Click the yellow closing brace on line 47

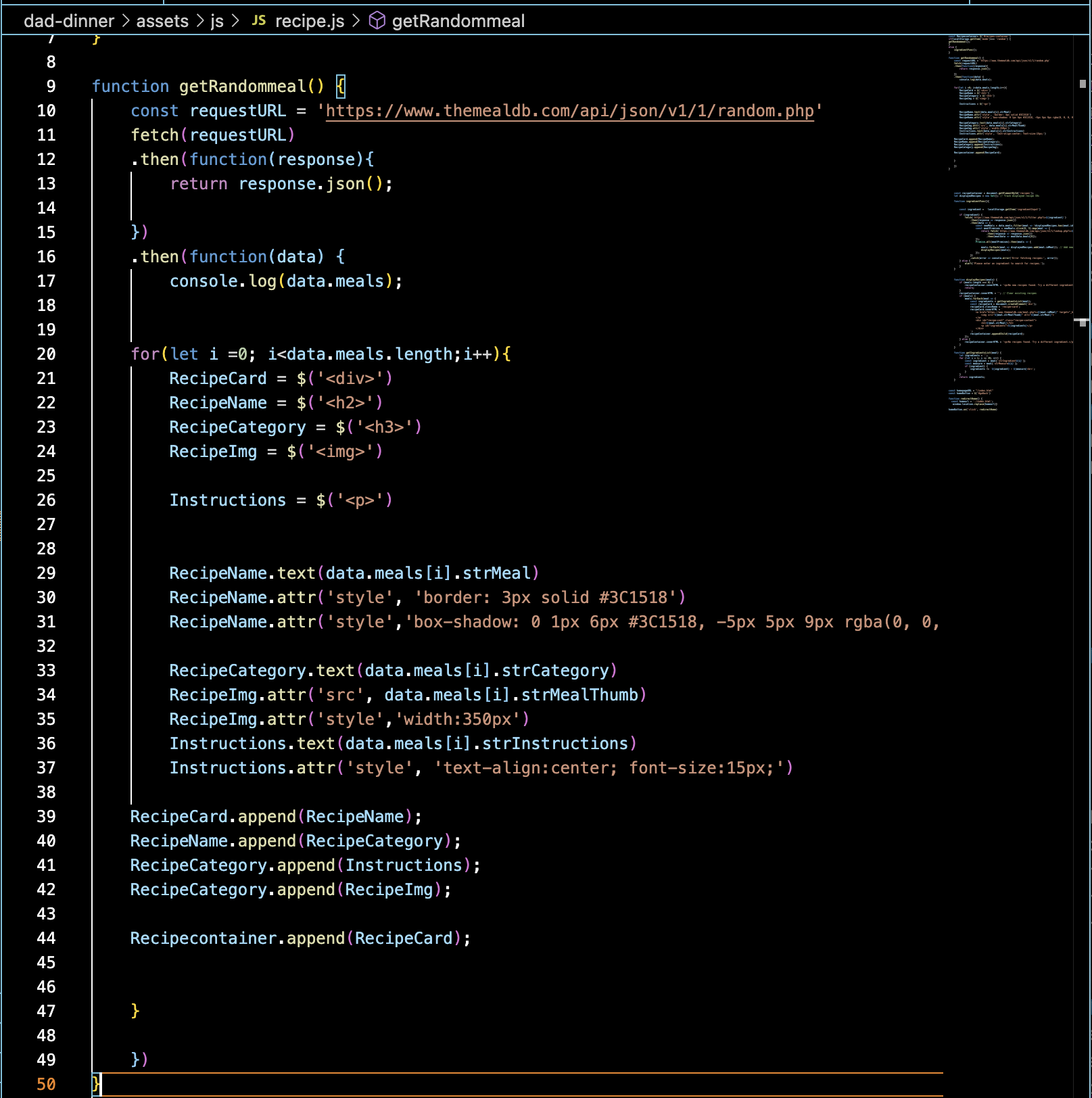(x=135, y=1011)
